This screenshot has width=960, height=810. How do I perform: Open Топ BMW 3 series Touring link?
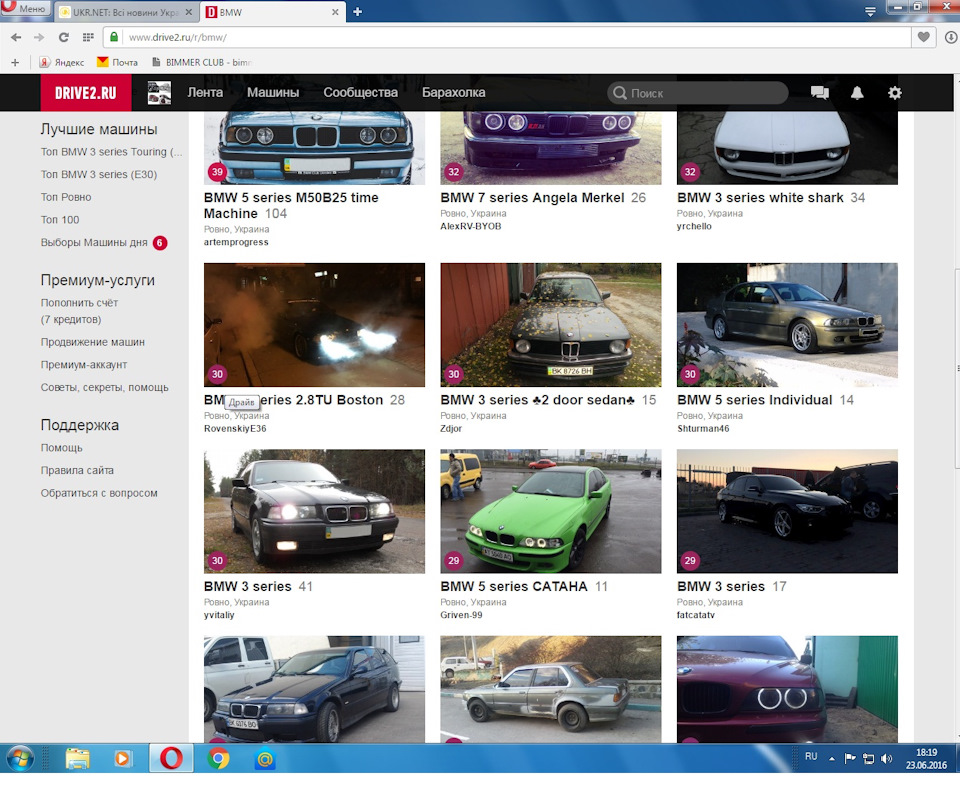[111, 152]
